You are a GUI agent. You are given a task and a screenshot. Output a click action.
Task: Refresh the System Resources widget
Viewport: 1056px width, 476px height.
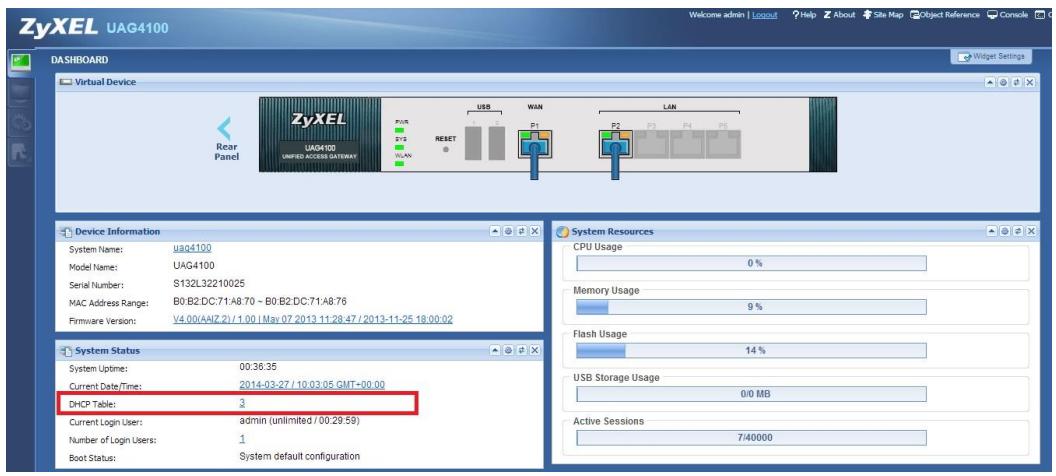[1018, 231]
